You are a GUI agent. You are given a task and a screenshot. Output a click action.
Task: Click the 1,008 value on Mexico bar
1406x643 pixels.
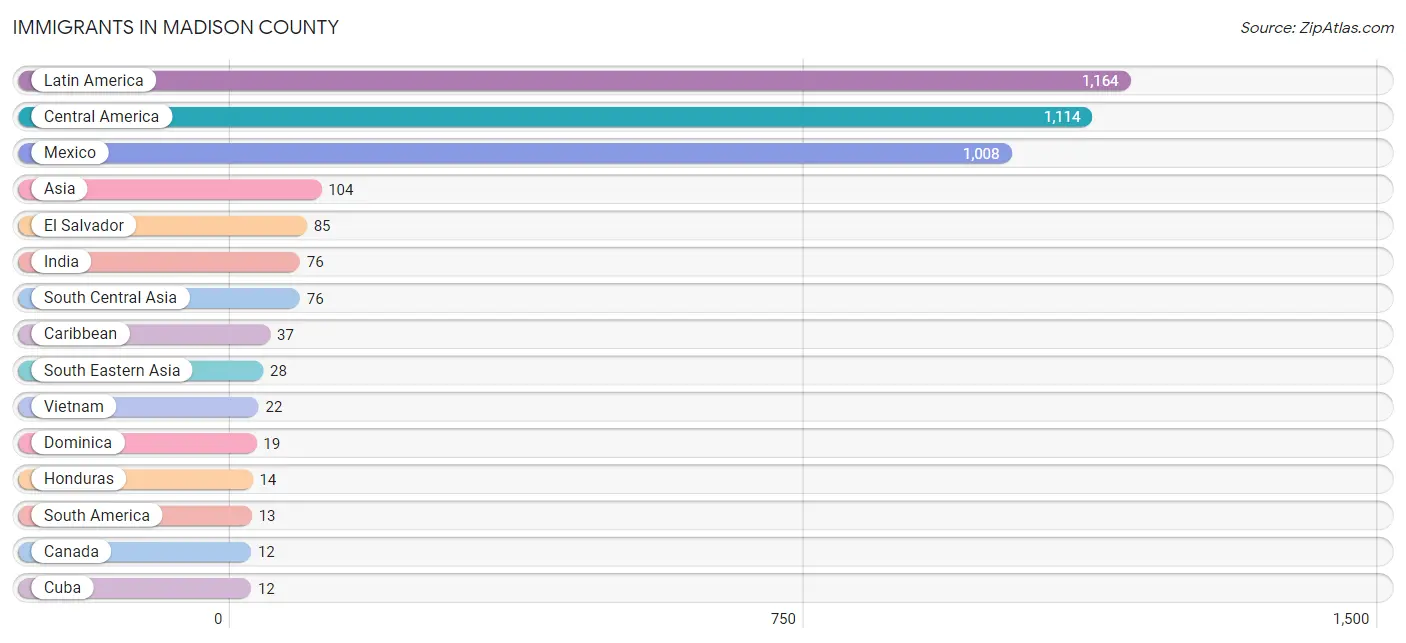pos(981,153)
